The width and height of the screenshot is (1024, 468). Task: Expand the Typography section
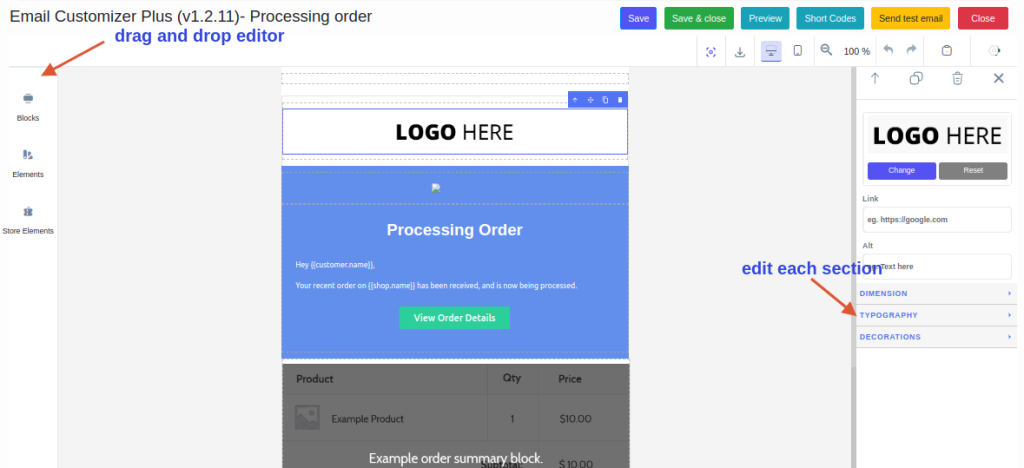pos(936,315)
